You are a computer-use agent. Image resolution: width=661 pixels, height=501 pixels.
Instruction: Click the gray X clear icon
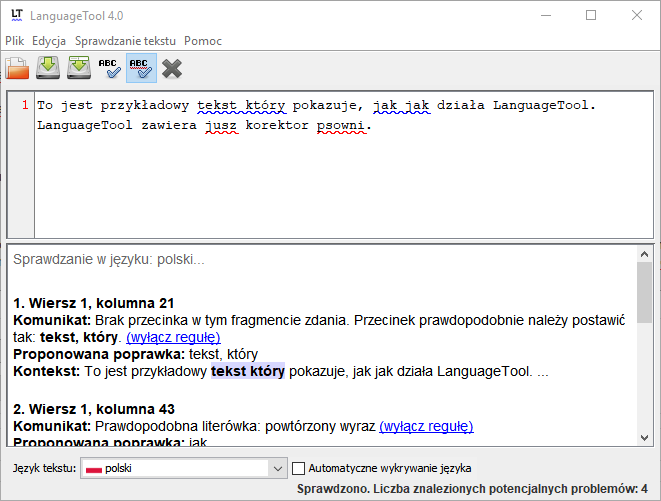pos(172,68)
